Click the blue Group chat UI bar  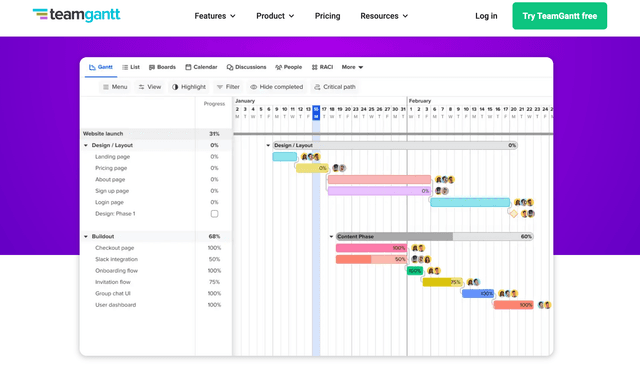[x=478, y=294]
